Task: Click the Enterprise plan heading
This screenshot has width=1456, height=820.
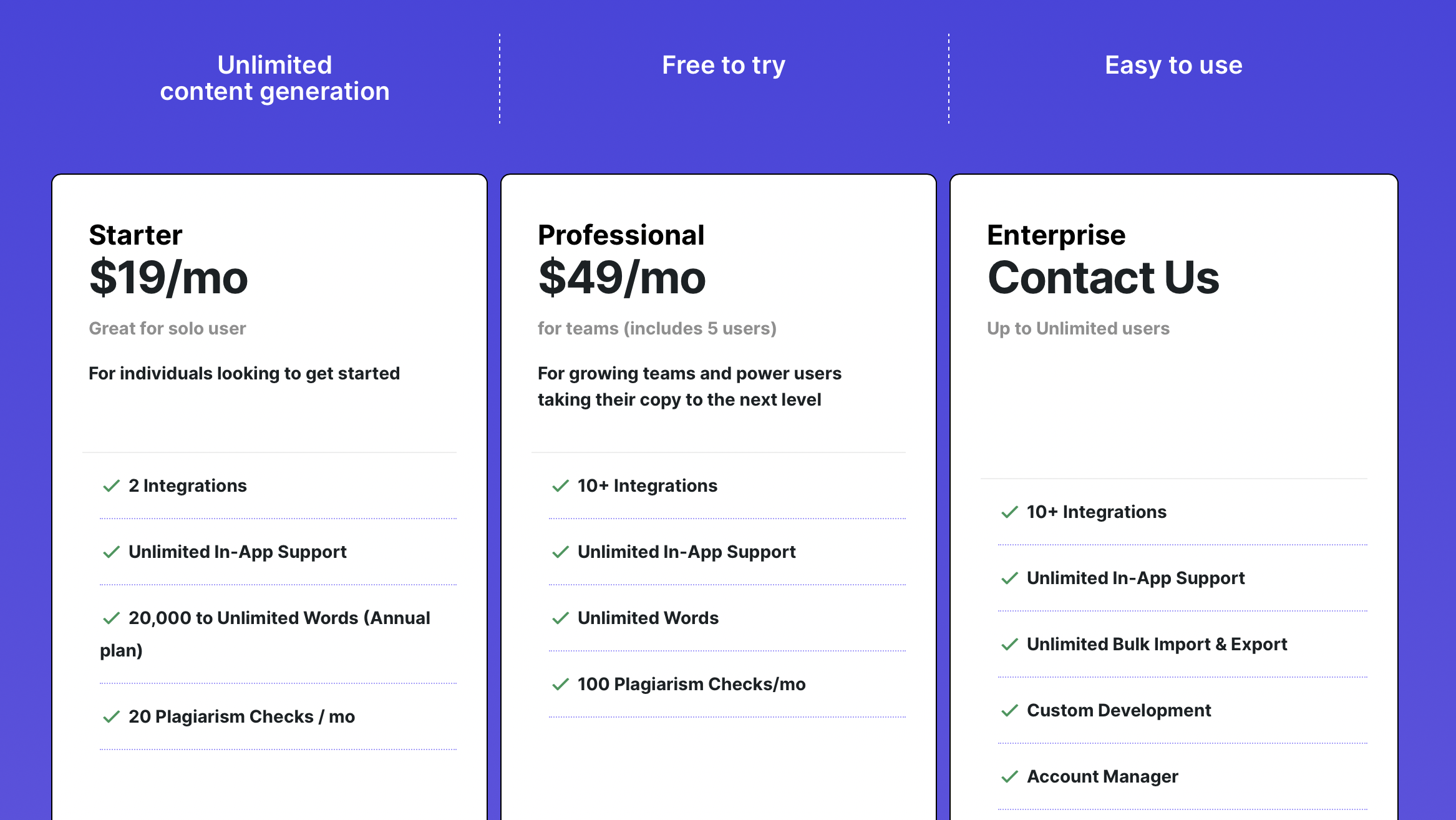Action: [1056, 235]
